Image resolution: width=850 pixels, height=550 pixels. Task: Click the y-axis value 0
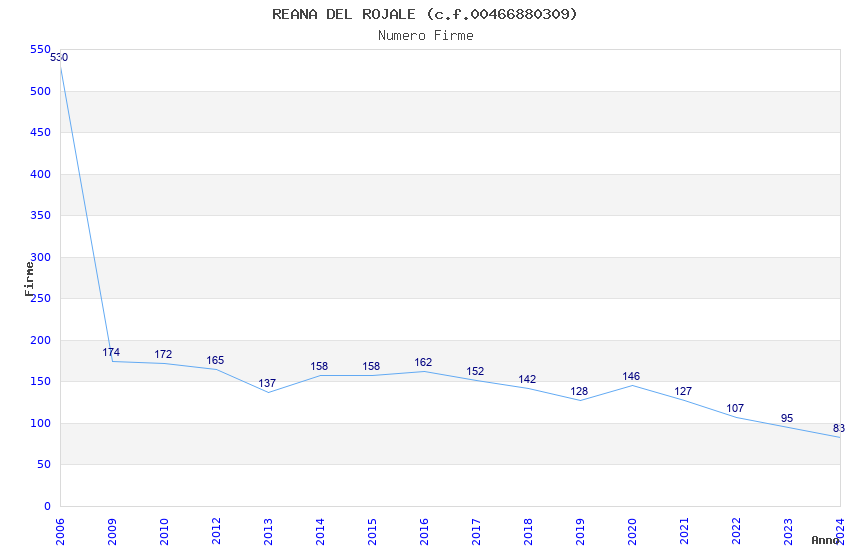(x=48, y=506)
